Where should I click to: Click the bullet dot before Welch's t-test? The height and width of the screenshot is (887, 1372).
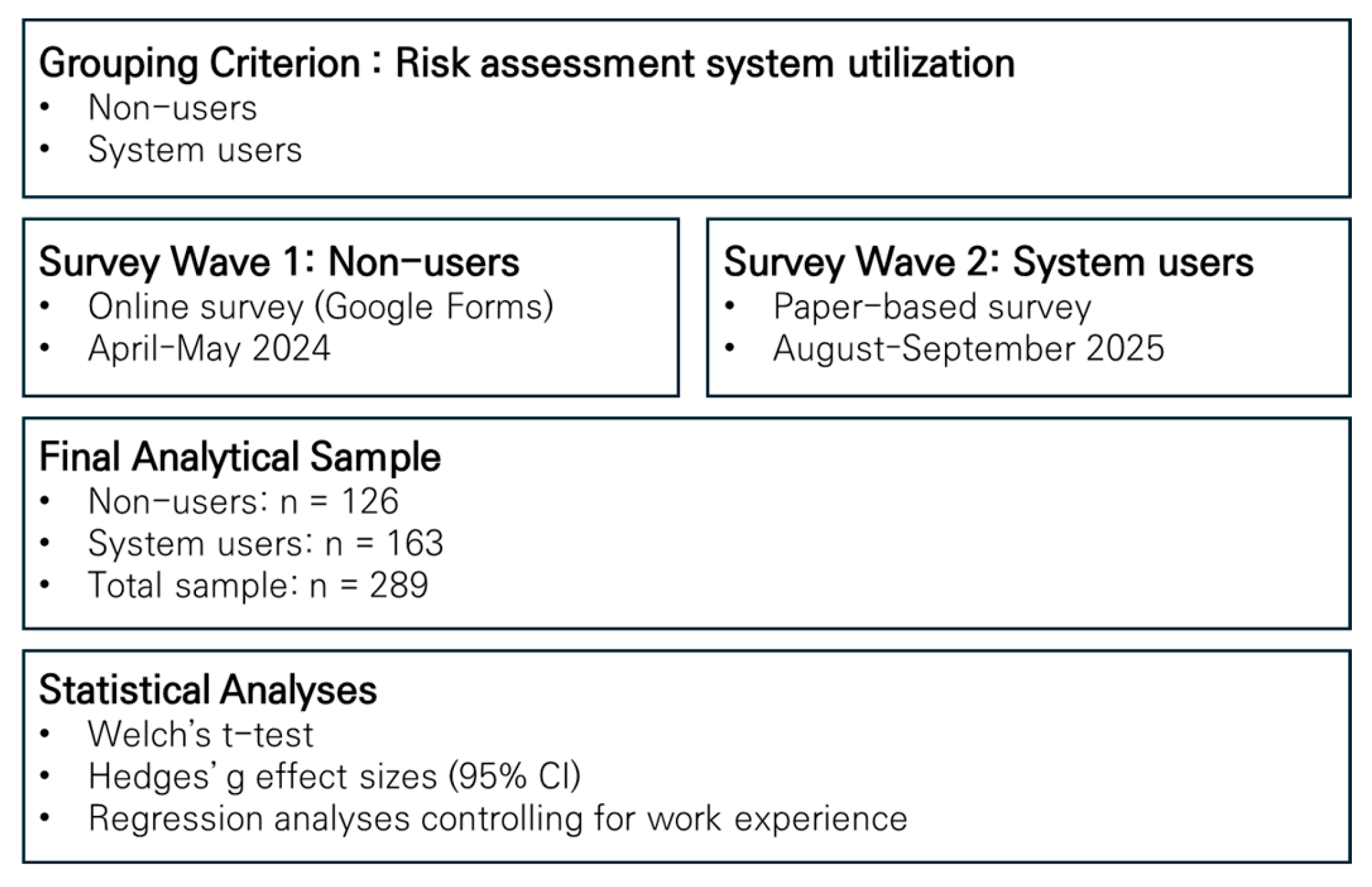click(45, 734)
